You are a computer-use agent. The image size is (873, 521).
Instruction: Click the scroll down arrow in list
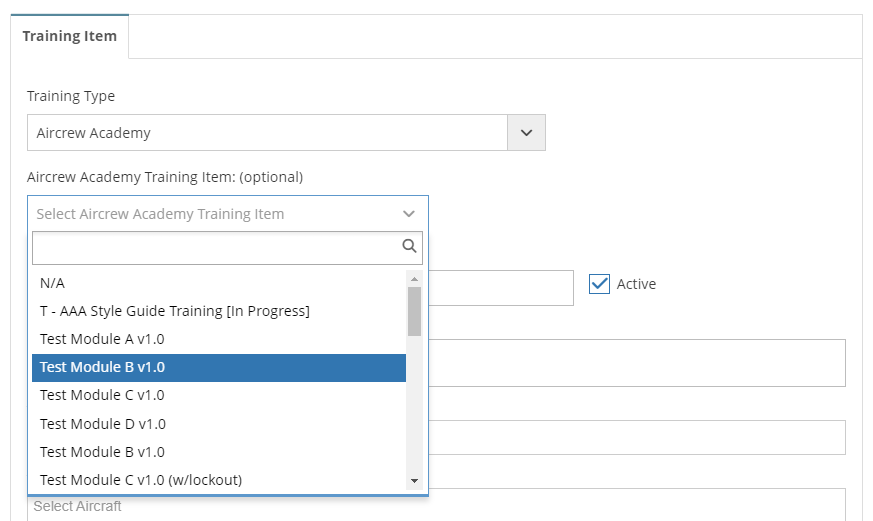tap(414, 480)
